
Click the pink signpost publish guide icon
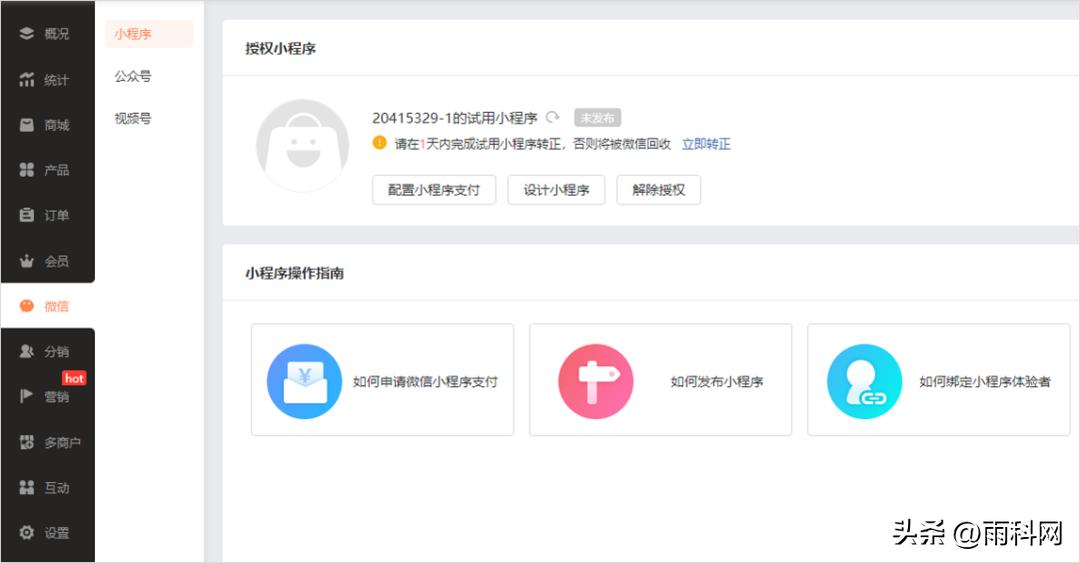point(596,381)
